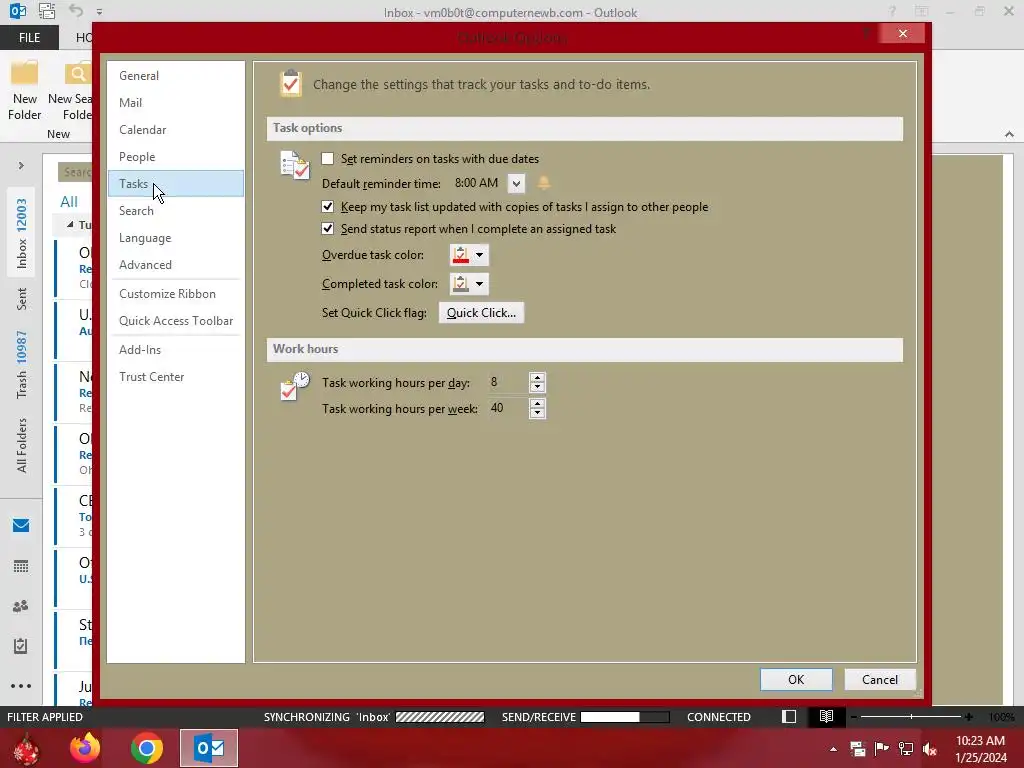Open the FILE tab in Outlook
Image resolution: width=1024 pixels, height=768 pixels.
tap(29, 37)
